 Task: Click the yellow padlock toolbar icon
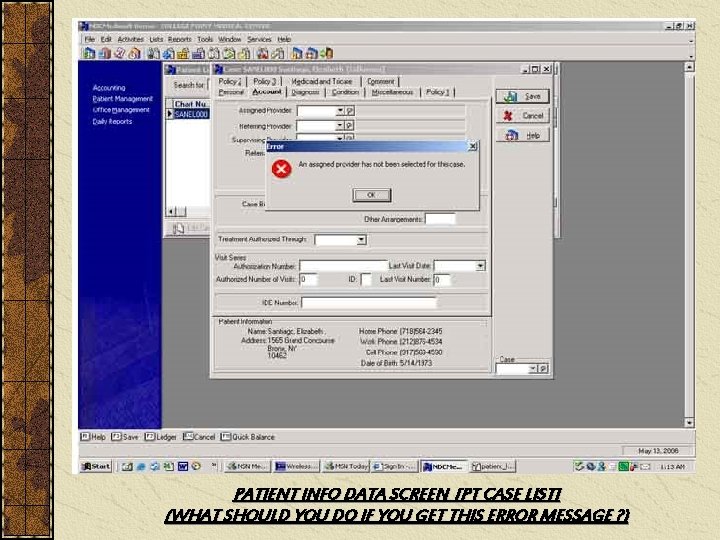[183, 54]
